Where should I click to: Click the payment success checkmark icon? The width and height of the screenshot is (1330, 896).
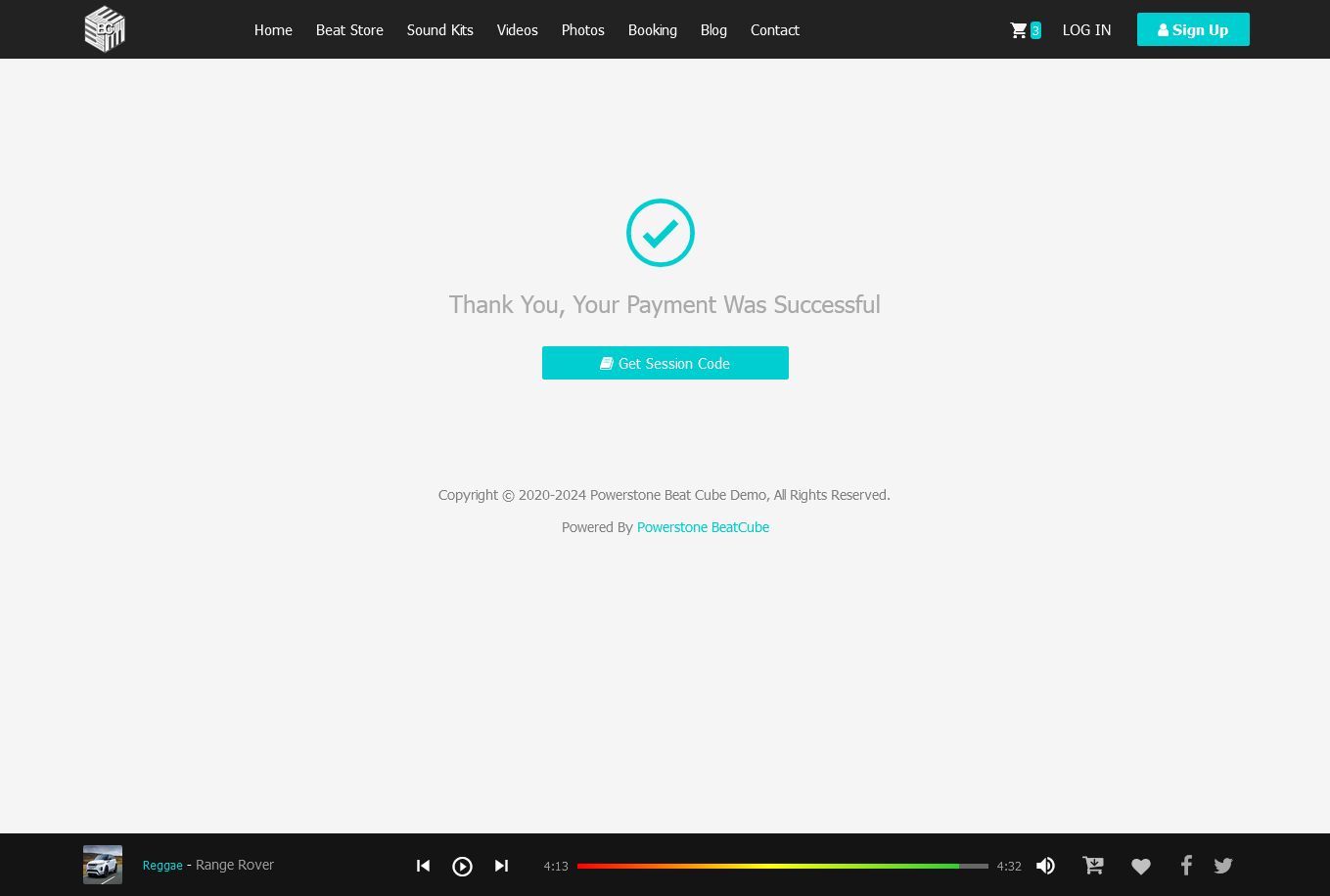(x=661, y=233)
